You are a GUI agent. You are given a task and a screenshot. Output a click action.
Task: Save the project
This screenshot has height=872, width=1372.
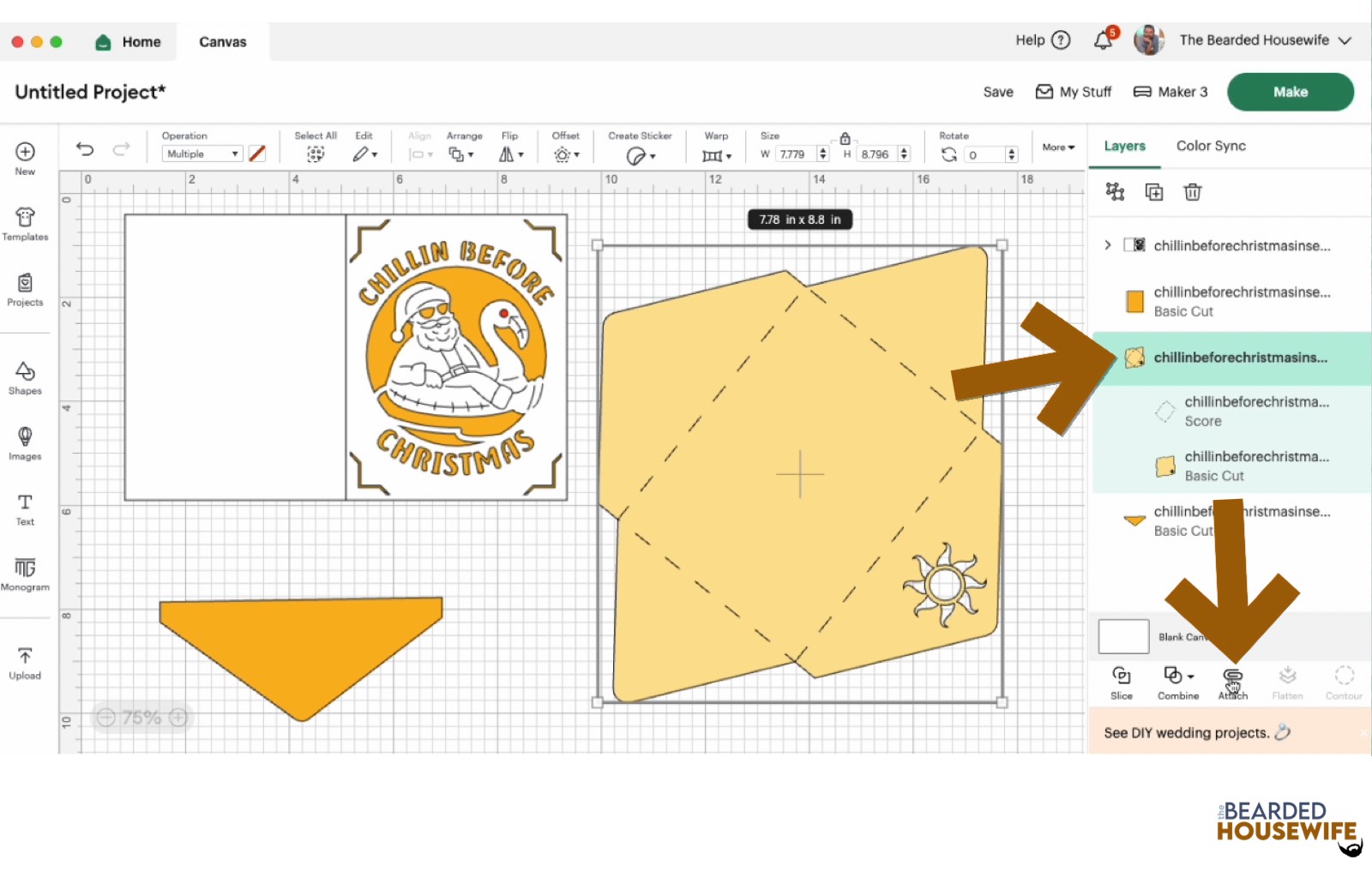click(998, 92)
